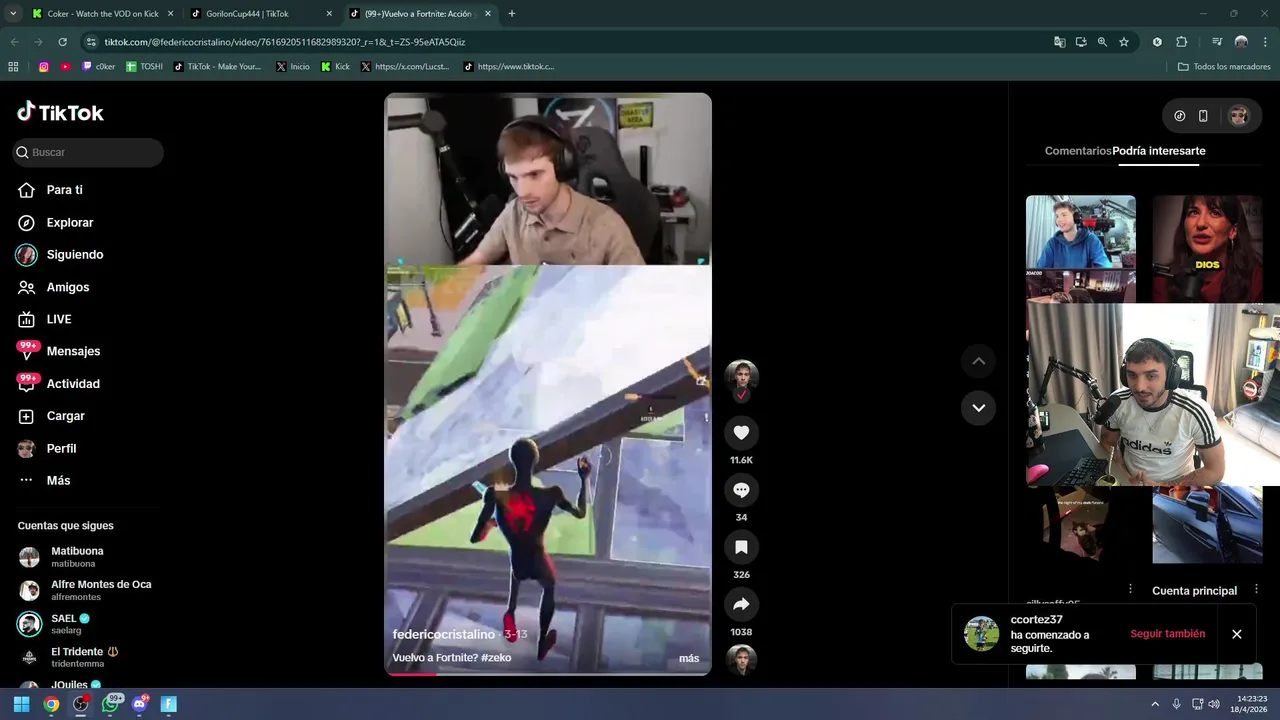Click the address bar URL

(285, 42)
